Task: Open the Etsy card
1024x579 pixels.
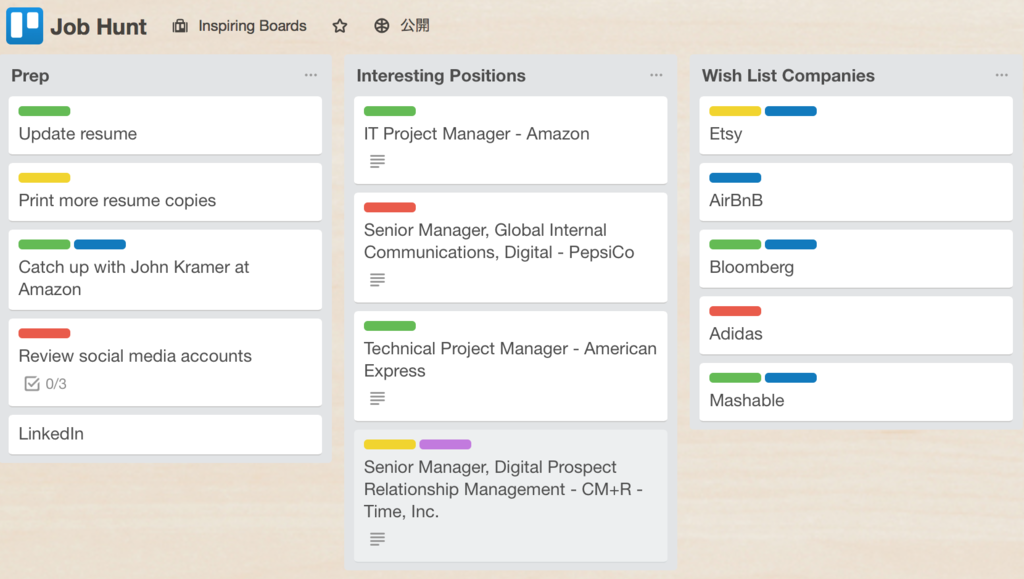Action: coord(856,125)
